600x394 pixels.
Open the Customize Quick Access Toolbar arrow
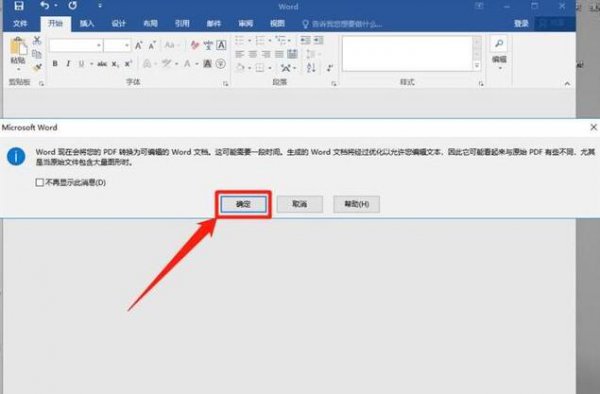(x=99, y=6)
